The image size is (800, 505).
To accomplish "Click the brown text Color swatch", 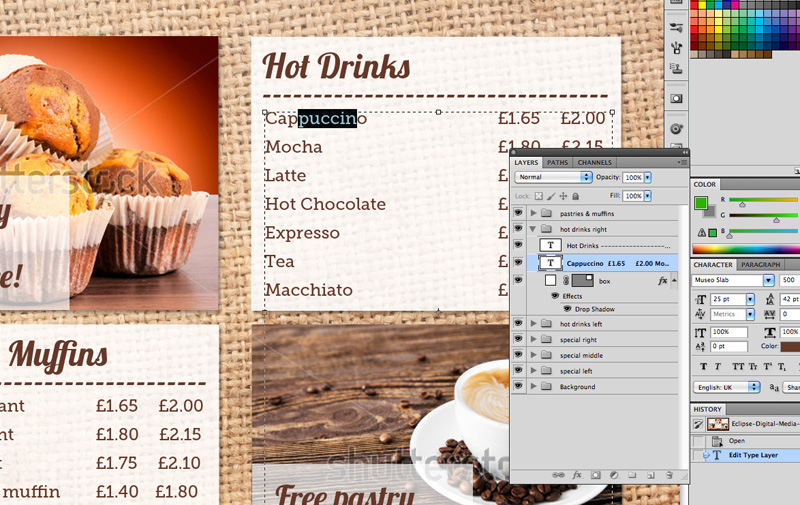I will pos(791,347).
